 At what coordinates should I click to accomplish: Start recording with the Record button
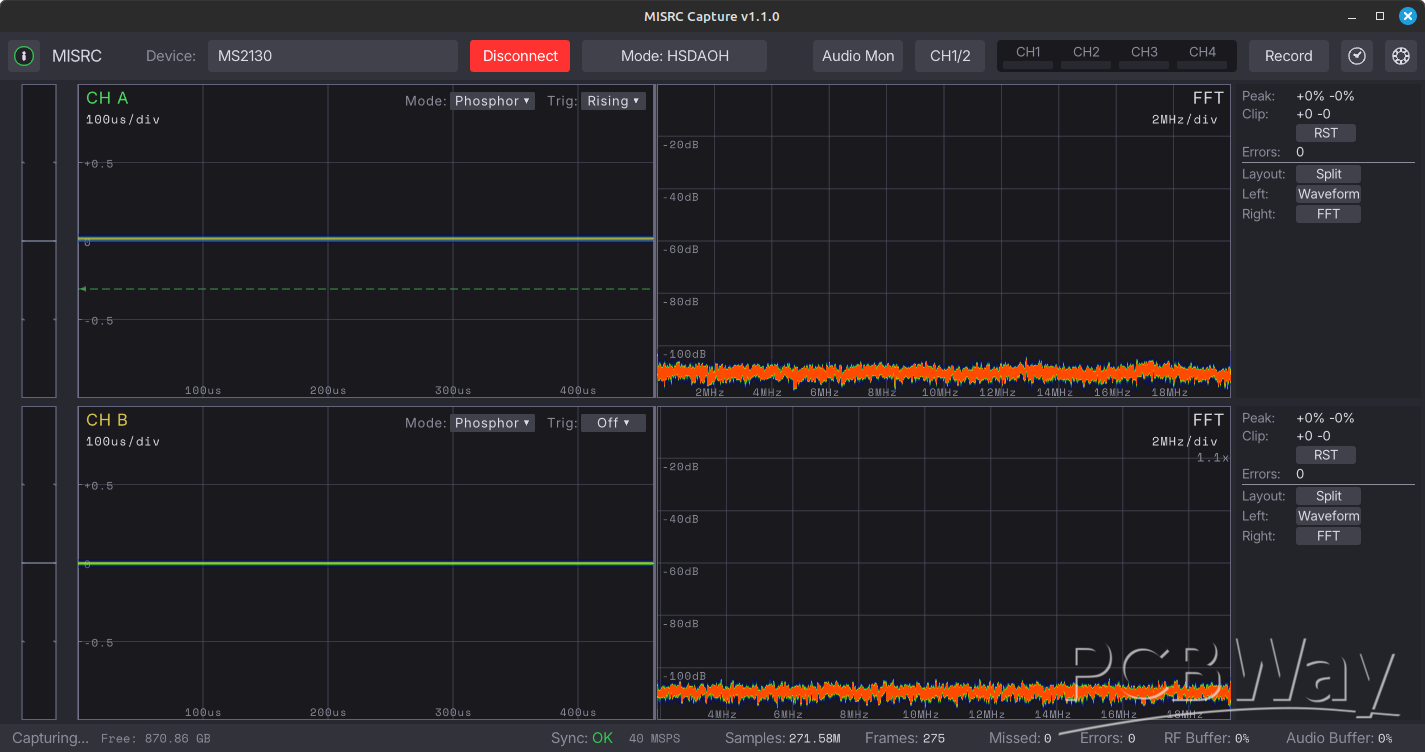(x=1288, y=56)
